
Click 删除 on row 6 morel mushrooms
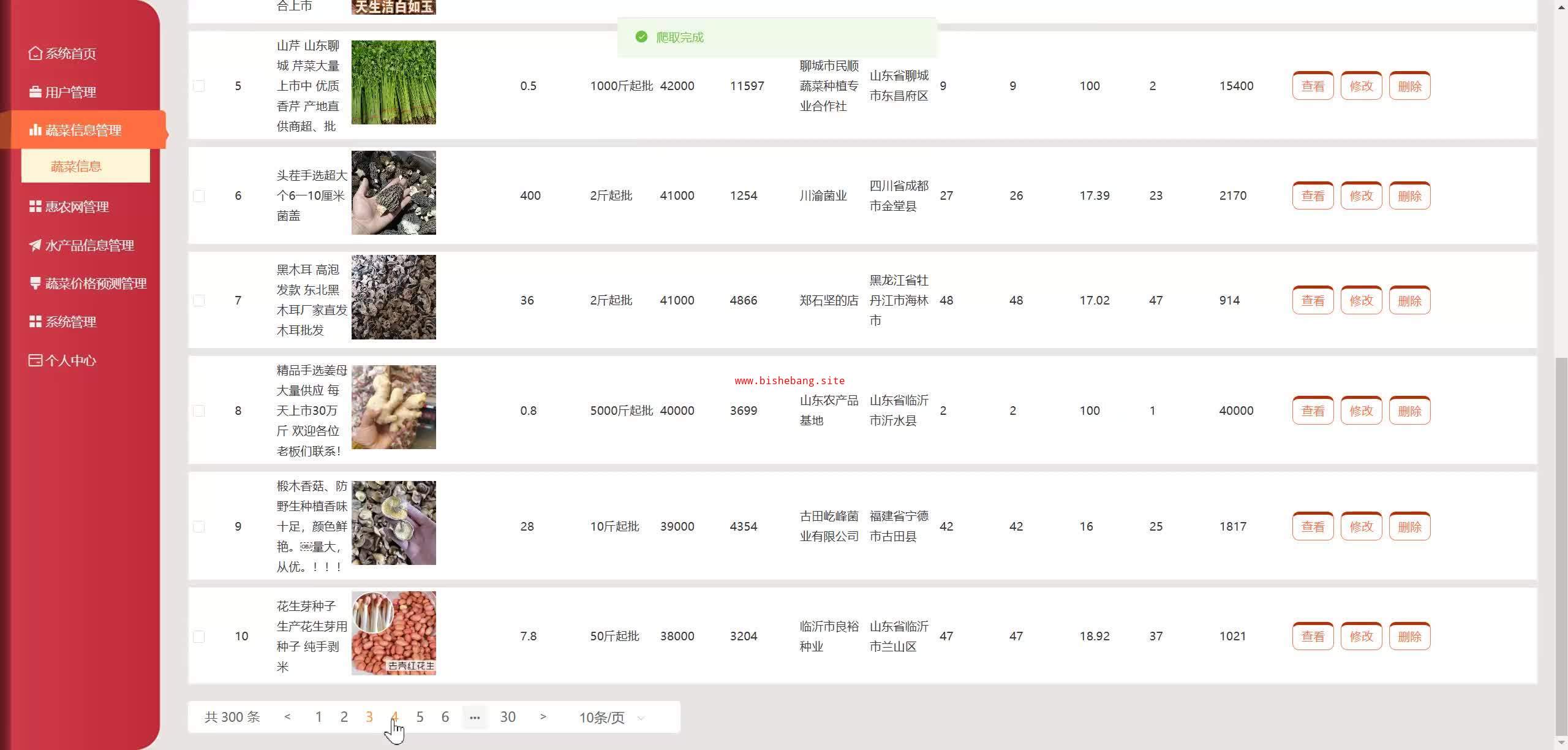point(1409,196)
